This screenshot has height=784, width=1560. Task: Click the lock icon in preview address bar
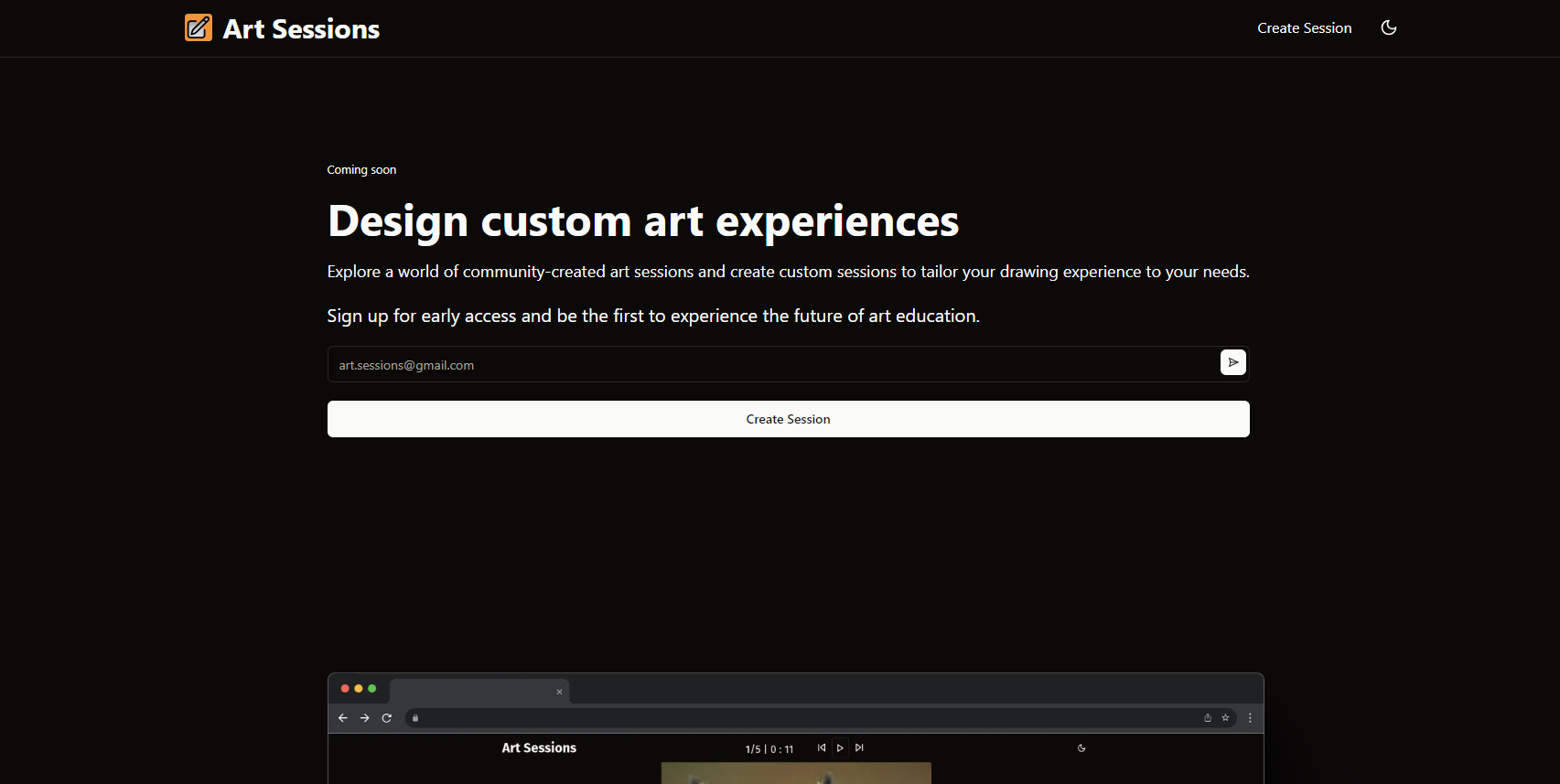(415, 718)
